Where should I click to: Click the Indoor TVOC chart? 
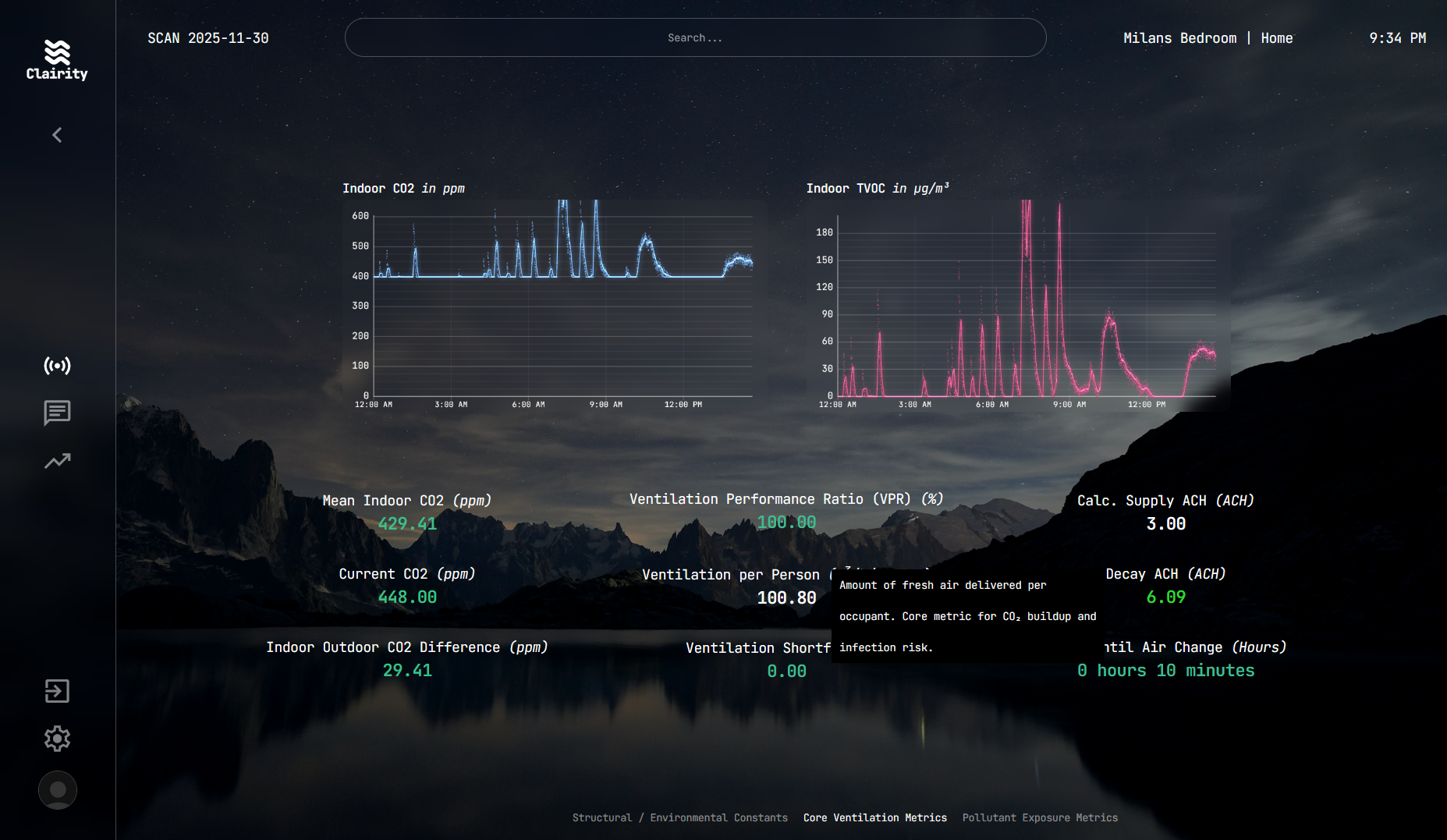click(x=1018, y=304)
